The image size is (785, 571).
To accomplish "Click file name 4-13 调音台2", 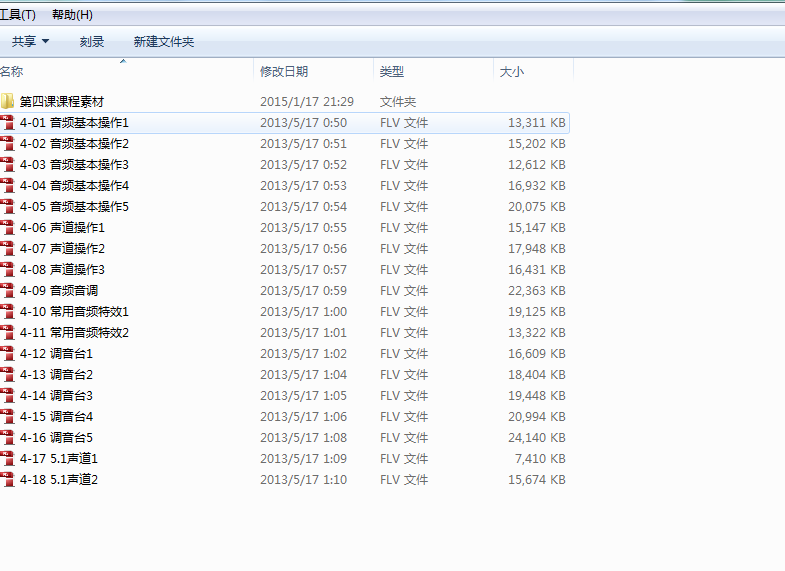I will pyautogui.click(x=56, y=375).
